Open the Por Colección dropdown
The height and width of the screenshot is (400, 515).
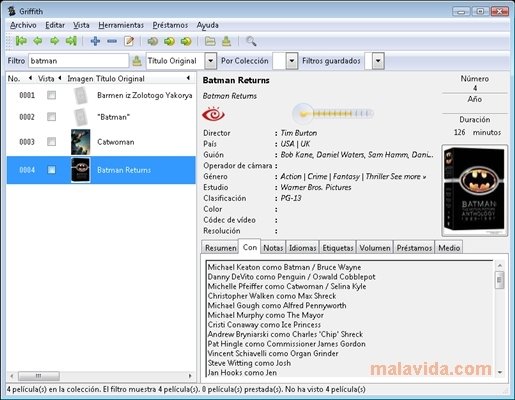pyautogui.click(x=292, y=61)
